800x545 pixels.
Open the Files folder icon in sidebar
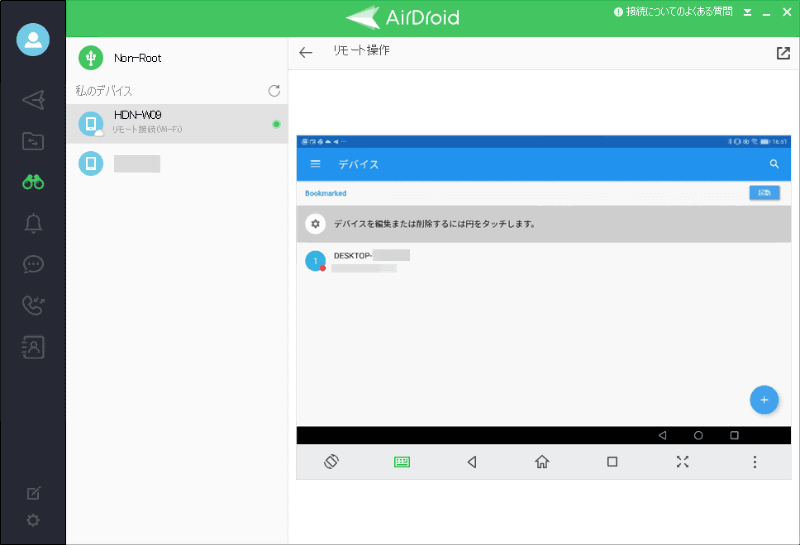[x=33, y=141]
